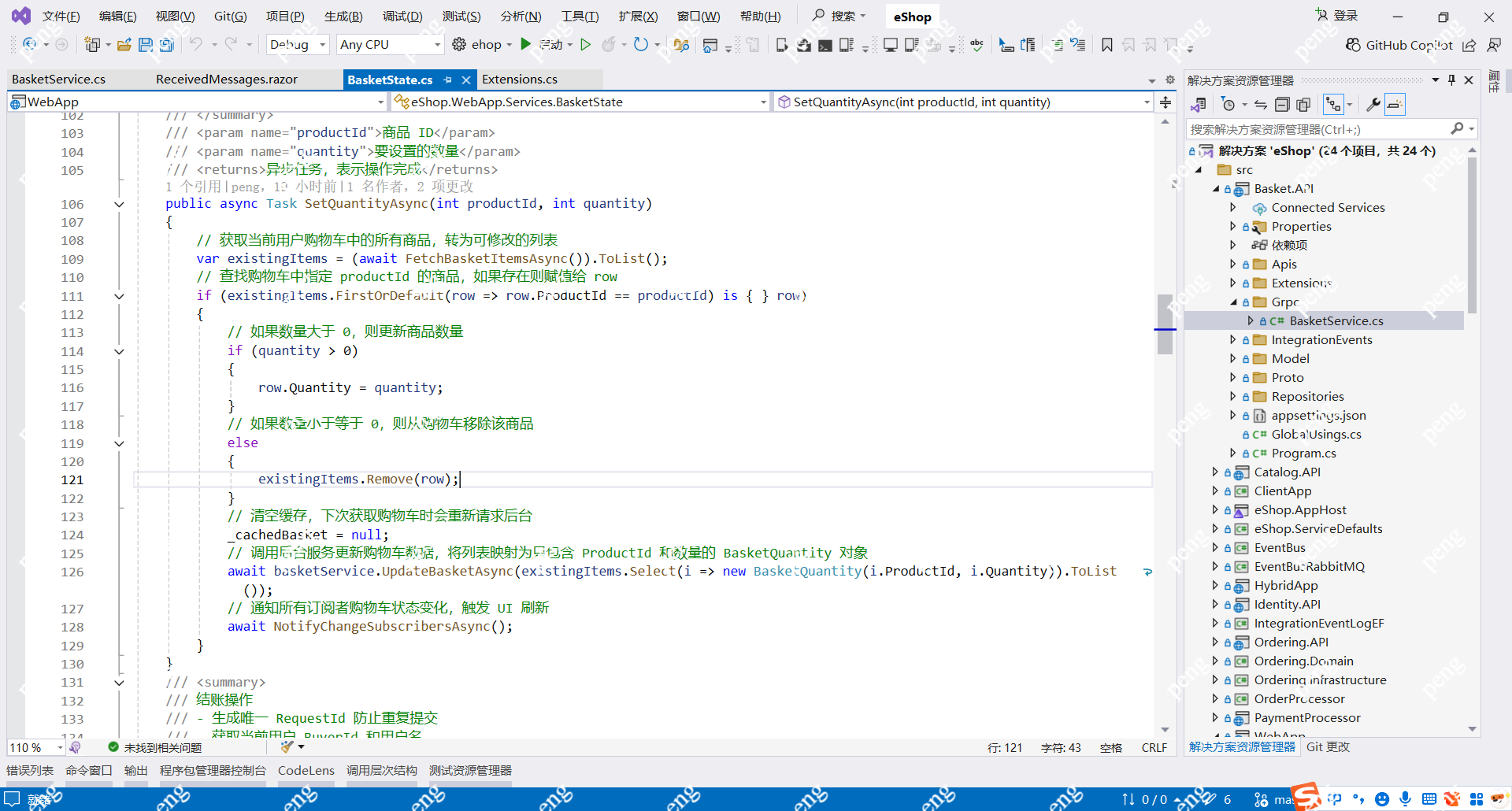The image size is (1512, 811).
Task: Toggle Preview Selected Items in Solution Explorer
Action: tap(1395, 104)
